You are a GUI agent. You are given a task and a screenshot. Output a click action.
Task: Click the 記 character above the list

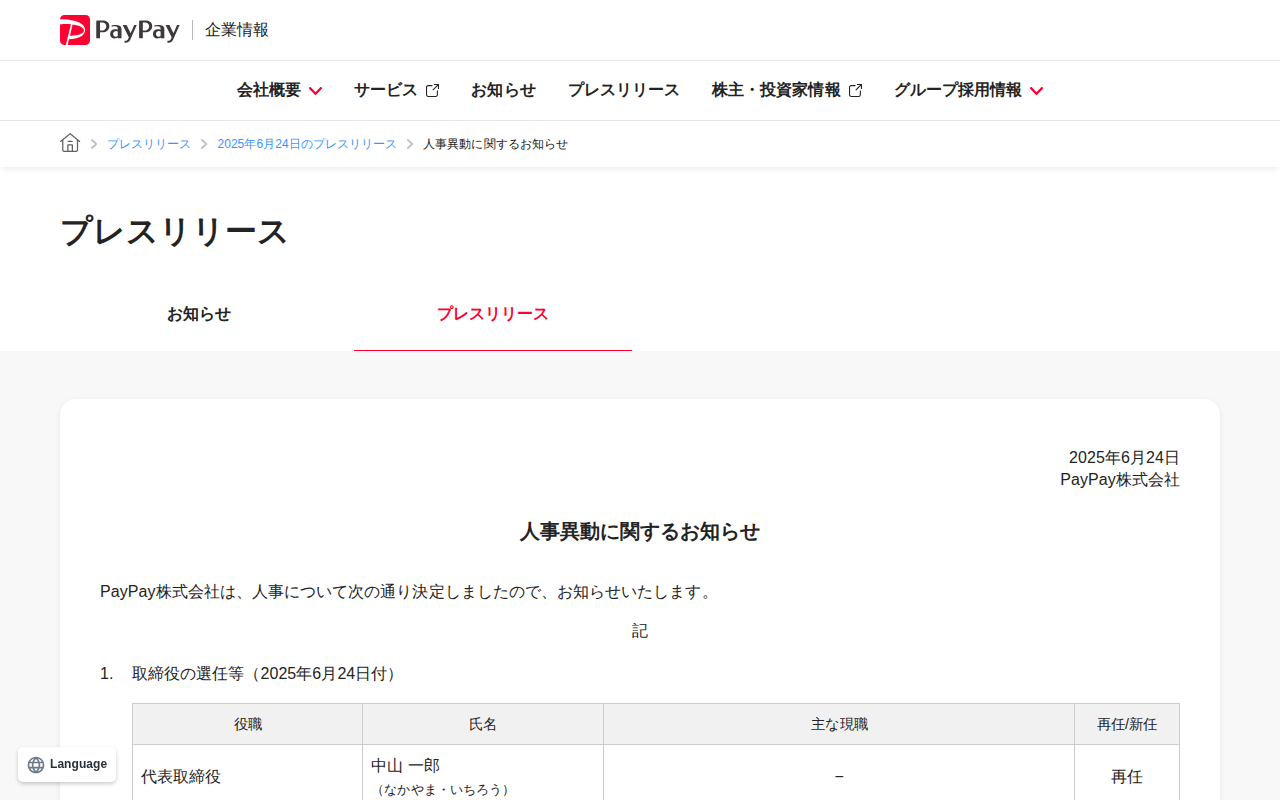[640, 631]
